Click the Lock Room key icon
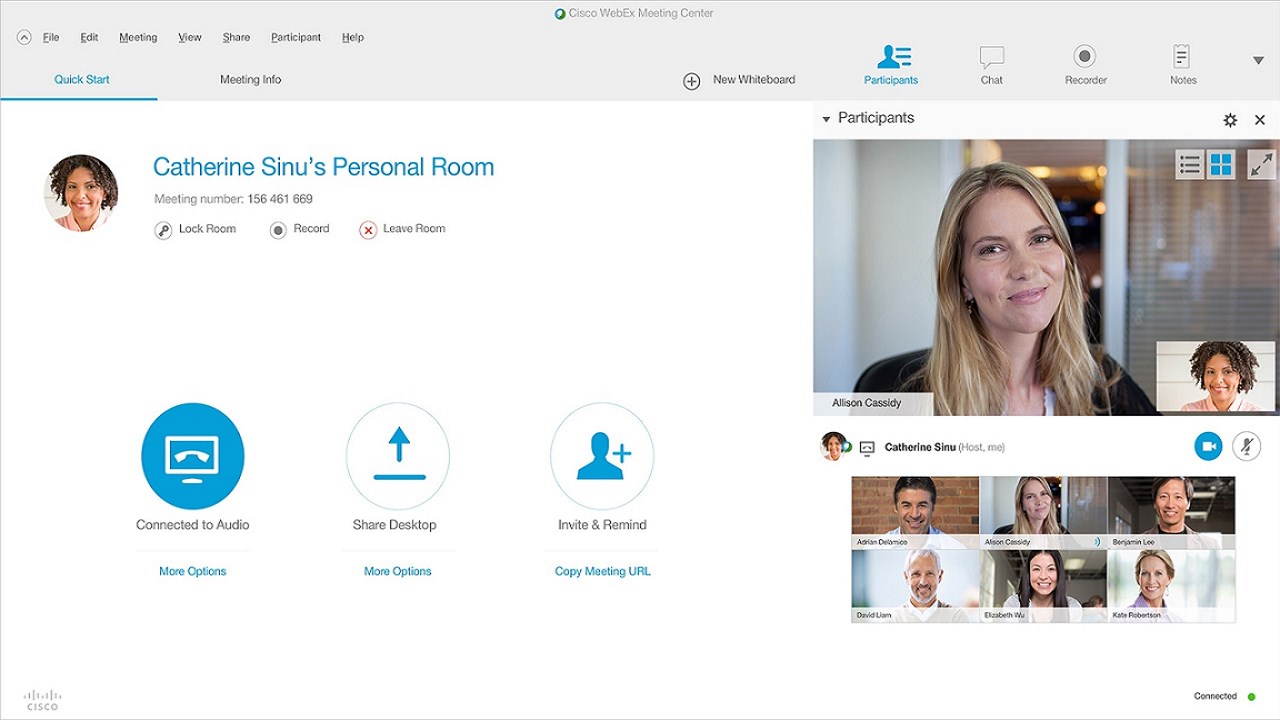This screenshot has height=720, width=1280. (163, 230)
